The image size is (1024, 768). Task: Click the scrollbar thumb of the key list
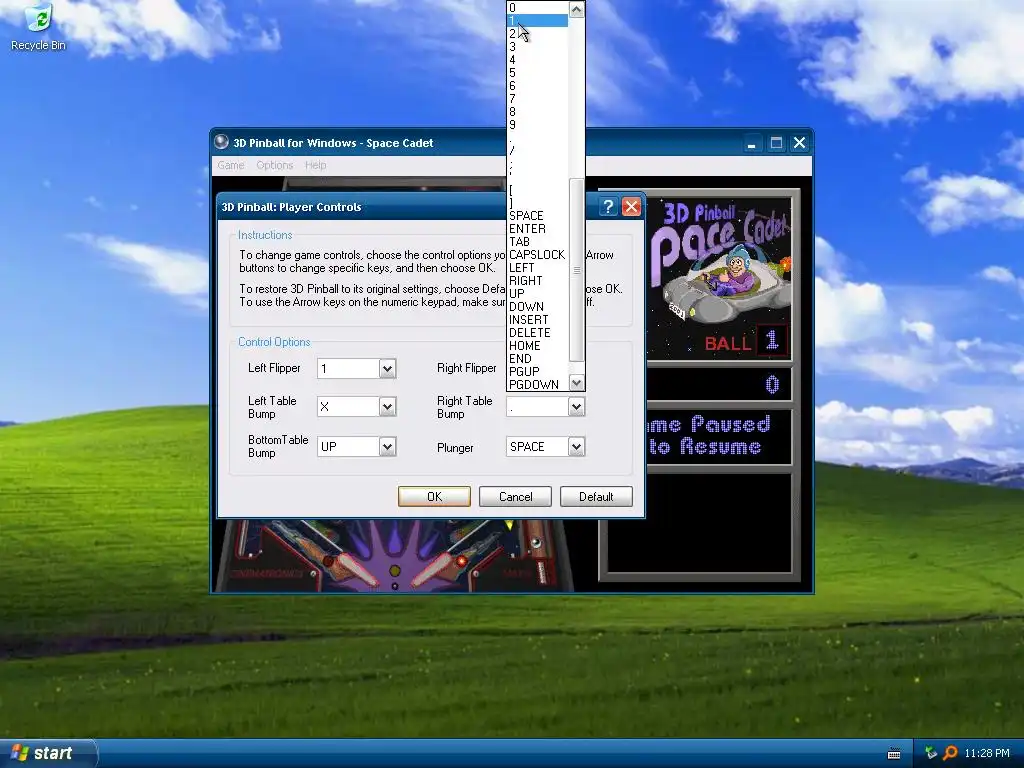(x=576, y=270)
